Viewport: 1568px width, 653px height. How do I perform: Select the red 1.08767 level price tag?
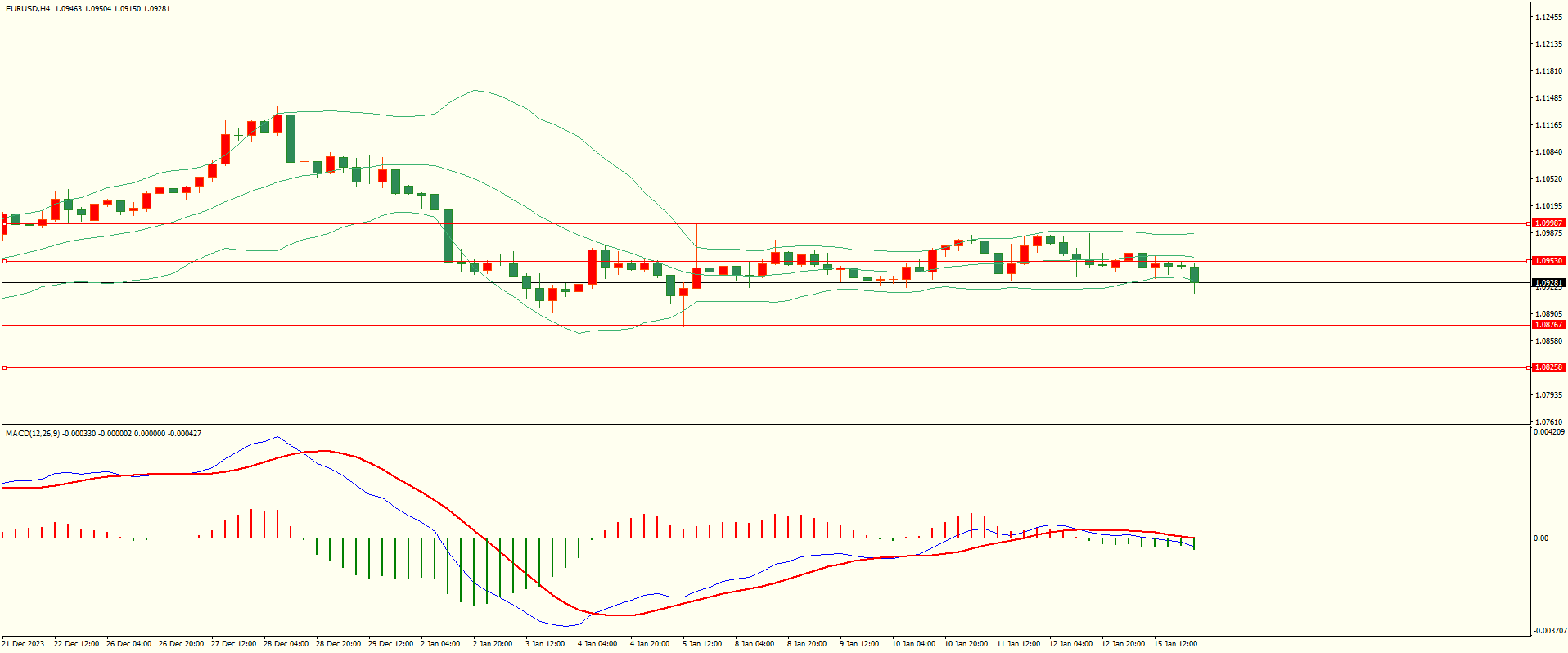pyautogui.click(x=1548, y=325)
